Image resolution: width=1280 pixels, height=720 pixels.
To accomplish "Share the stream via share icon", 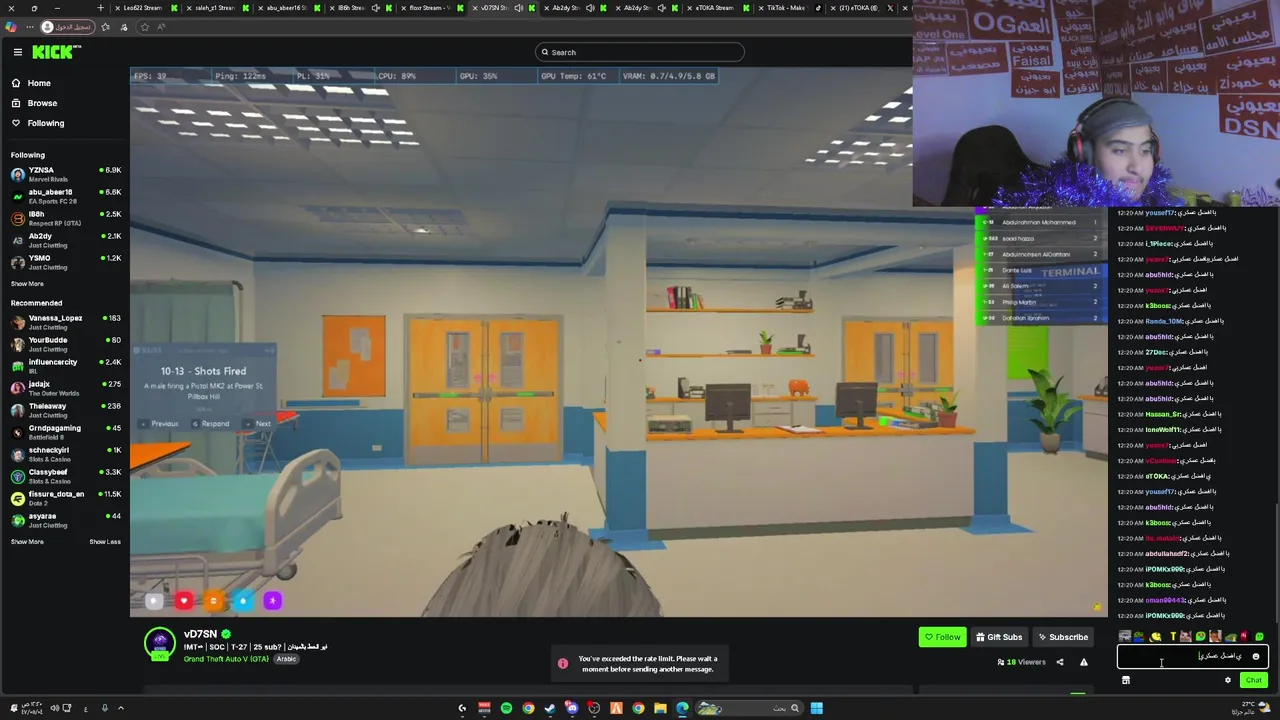I will tap(1060, 662).
